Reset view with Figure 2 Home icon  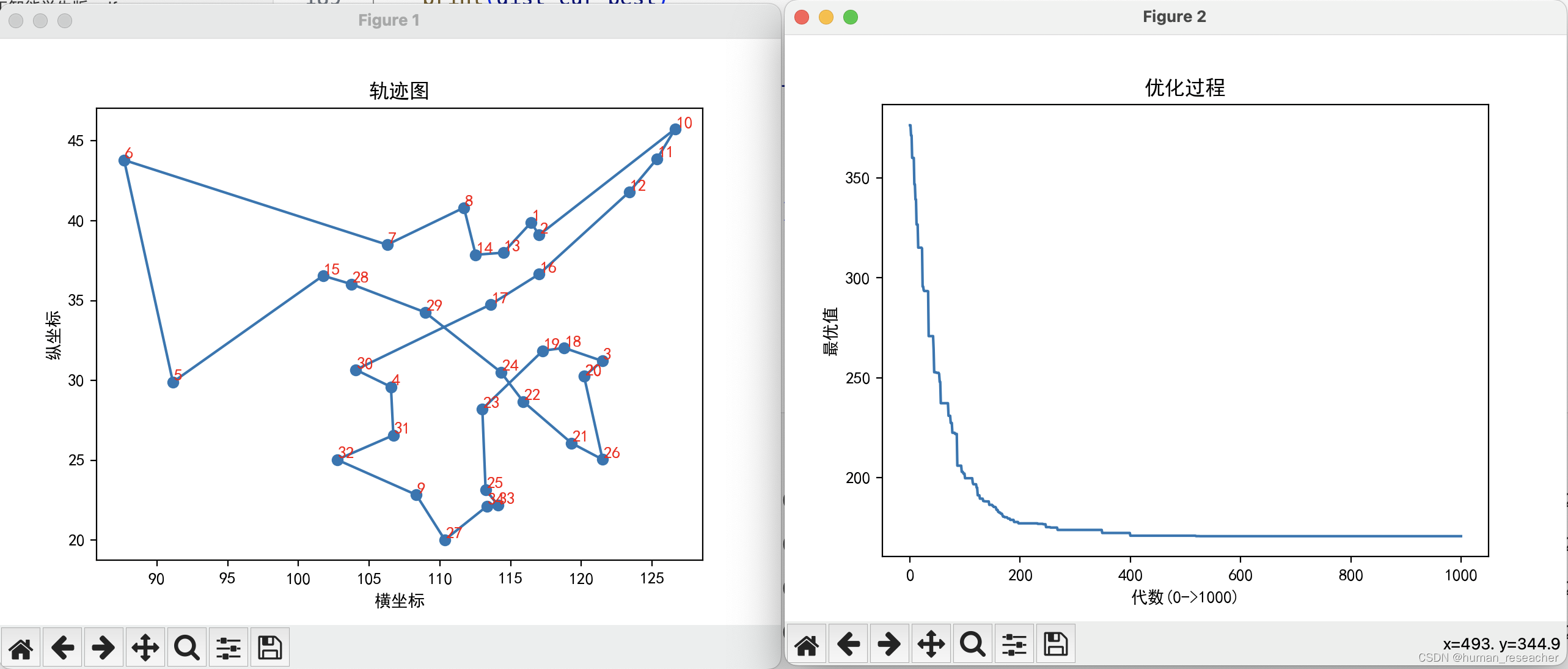click(x=807, y=644)
